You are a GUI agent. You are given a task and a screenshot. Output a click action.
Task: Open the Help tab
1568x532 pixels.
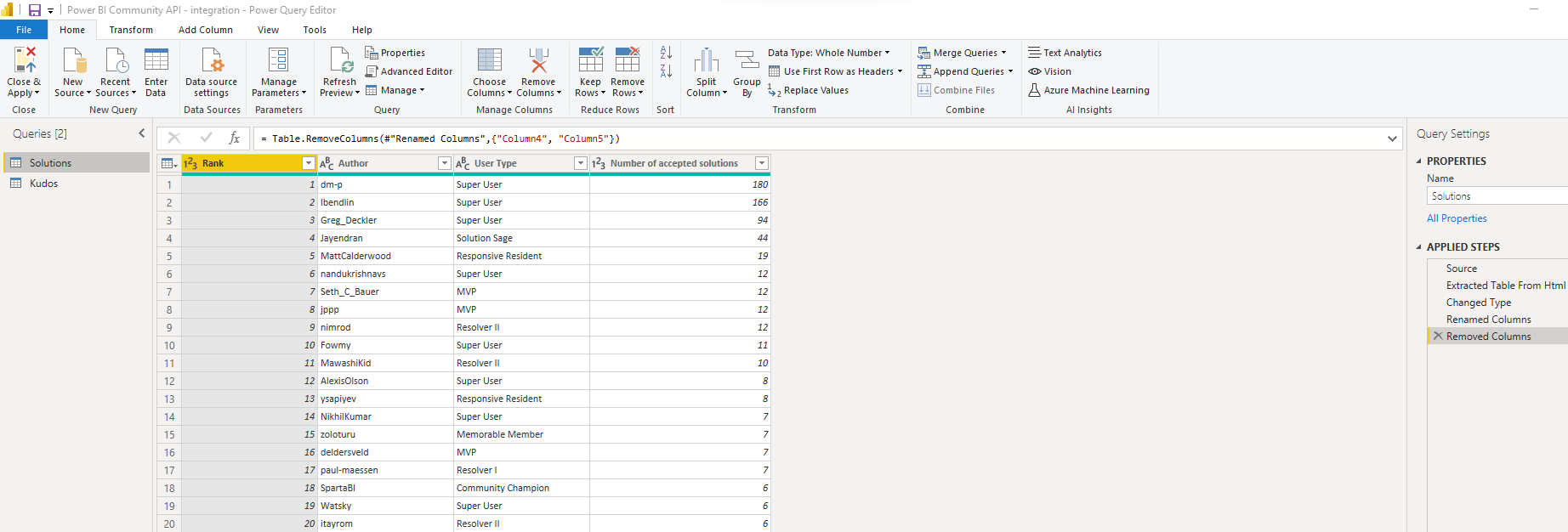coord(362,30)
